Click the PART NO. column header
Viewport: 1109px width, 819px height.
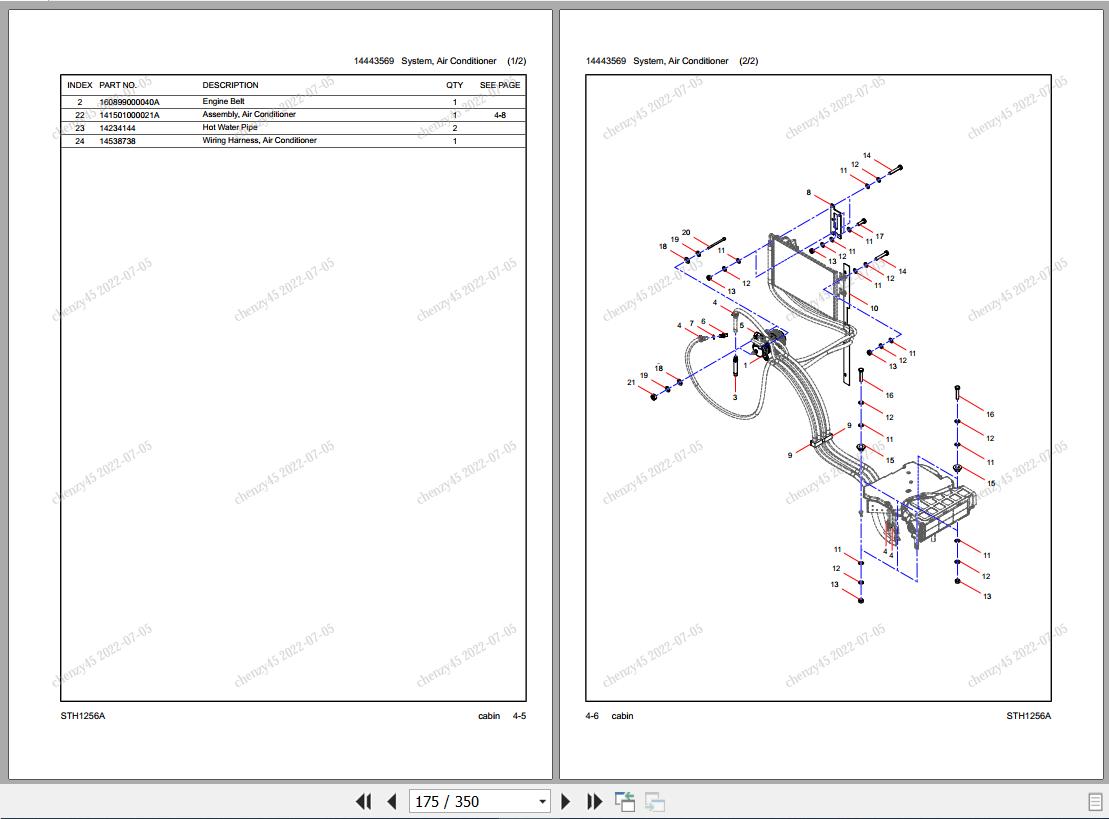coord(118,85)
